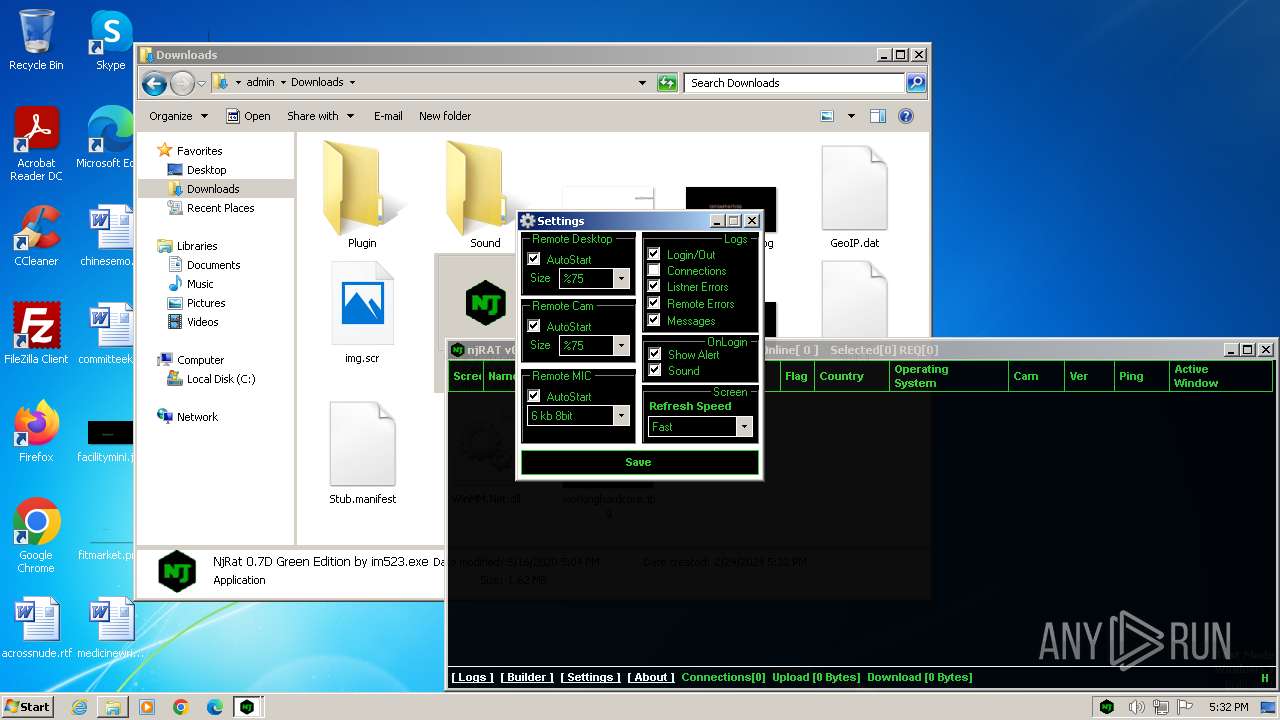This screenshot has width=1280, height=720.
Task: Open the Share with dropdown
Action: 320,116
